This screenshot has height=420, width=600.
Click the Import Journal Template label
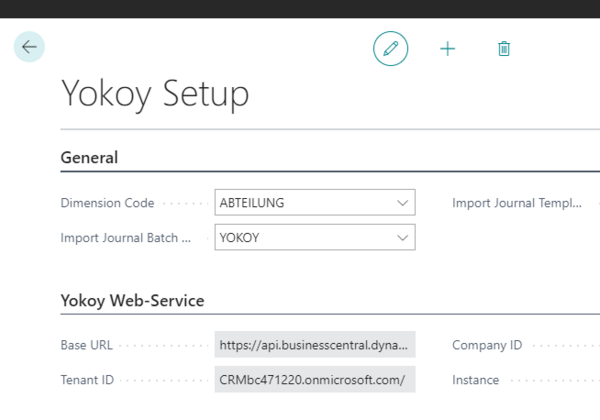(517, 203)
